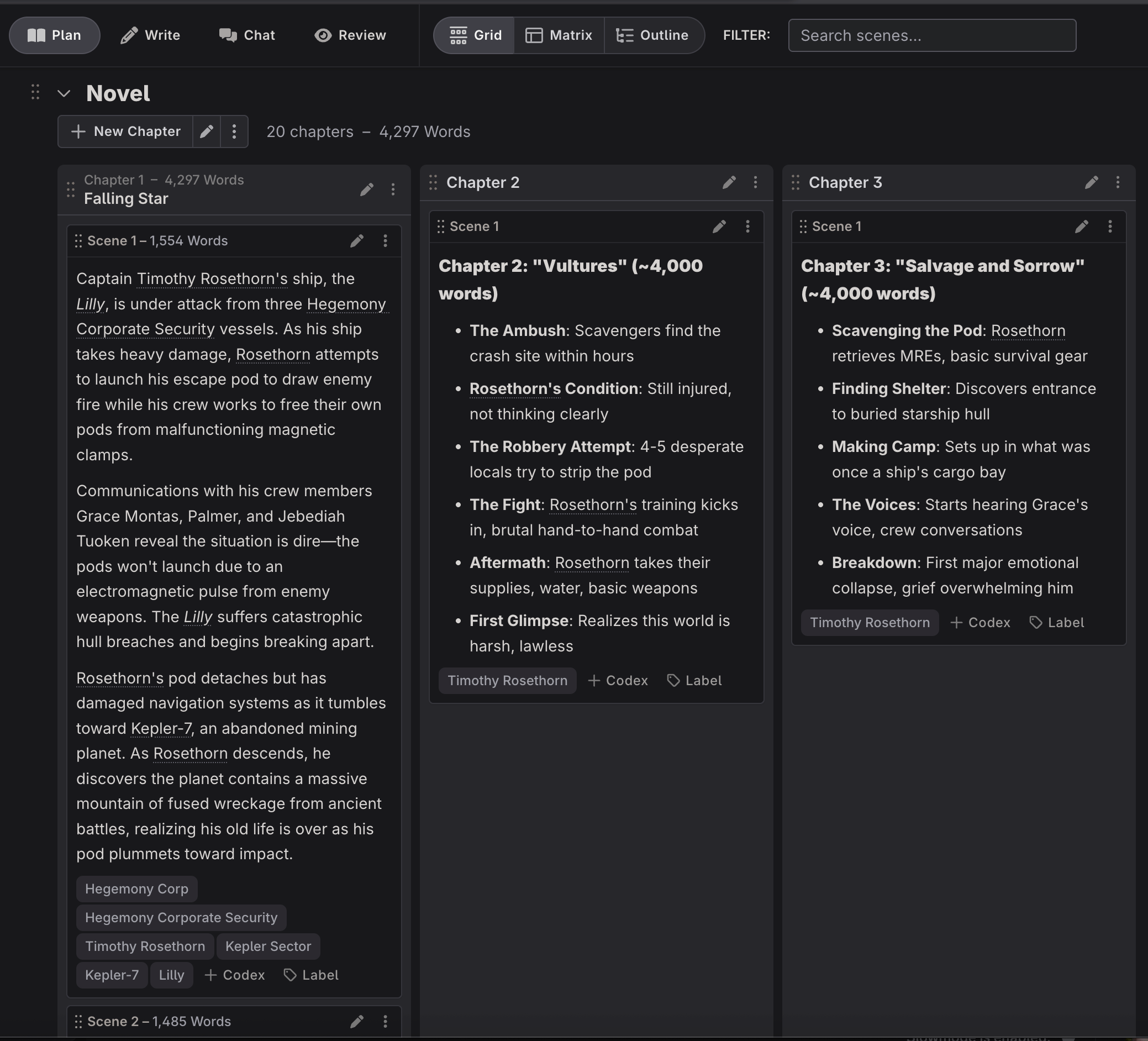Open three-dot menu on Chapter 3 Scene 1

(1110, 227)
